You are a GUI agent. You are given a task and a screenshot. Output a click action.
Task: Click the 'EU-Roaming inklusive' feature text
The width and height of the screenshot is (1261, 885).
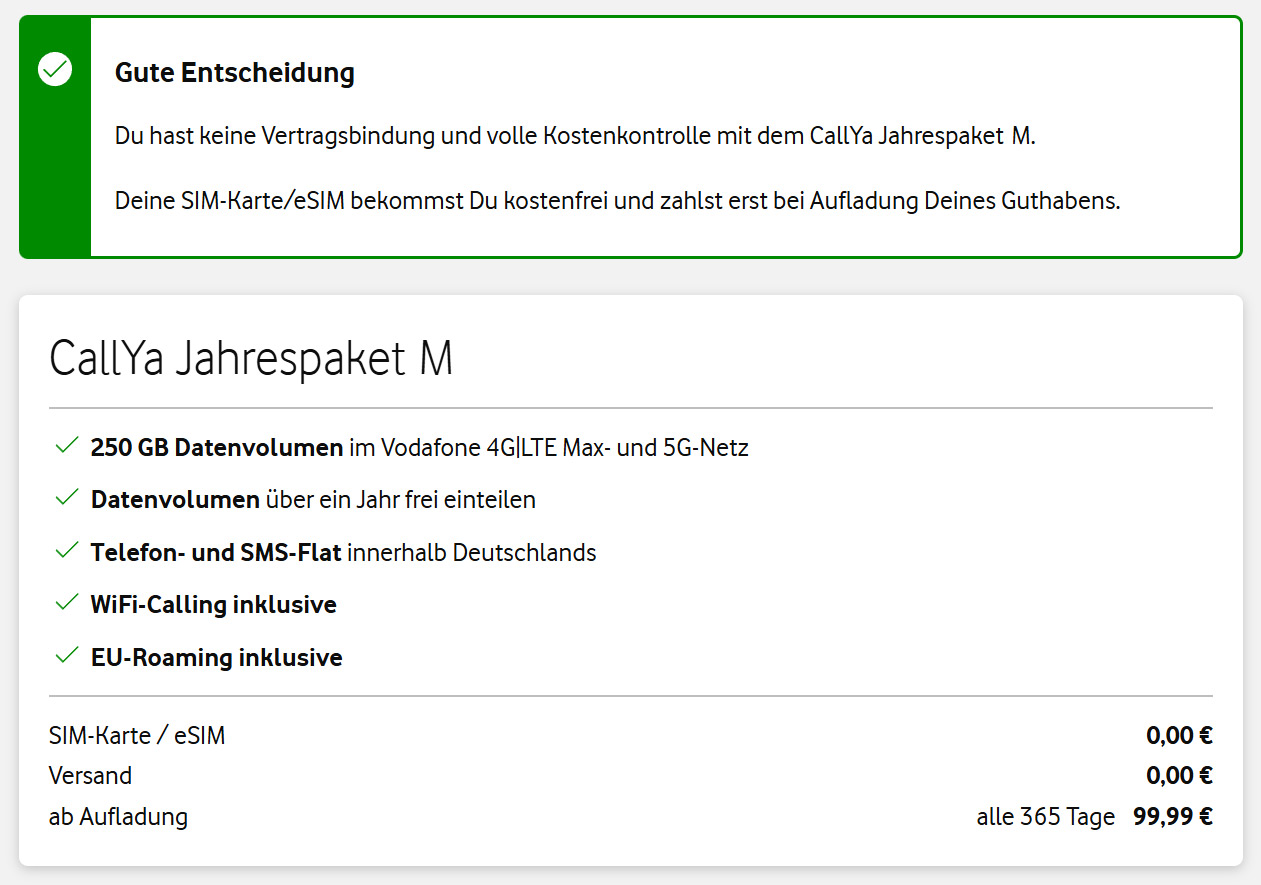[x=216, y=657]
